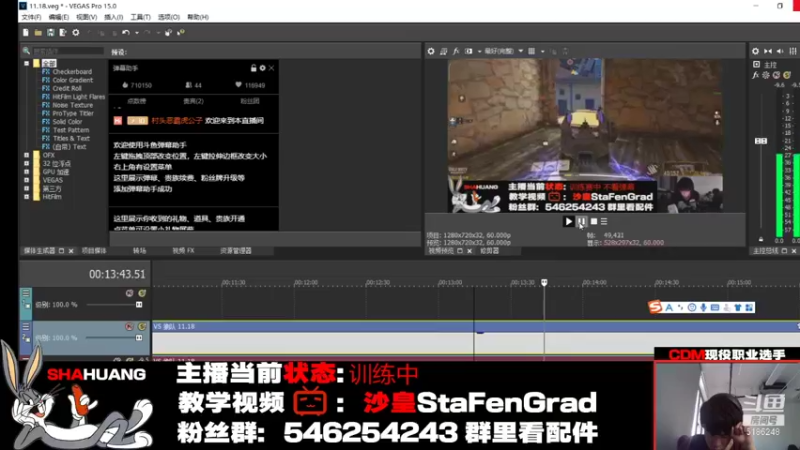The image size is (800, 450).
Task: Switch to 资源管理器 tab
Action: coord(236,251)
